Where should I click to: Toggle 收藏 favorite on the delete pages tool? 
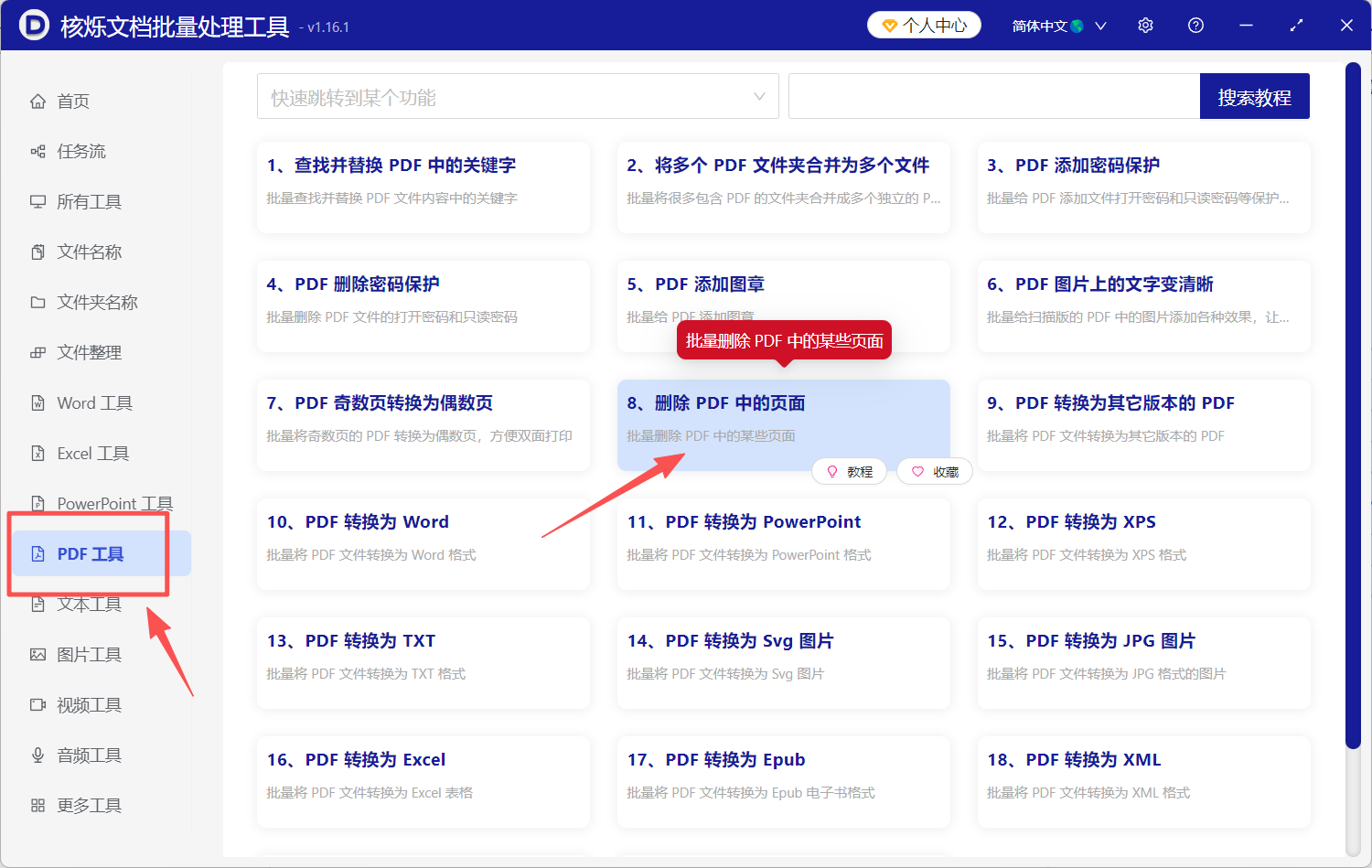[934, 470]
